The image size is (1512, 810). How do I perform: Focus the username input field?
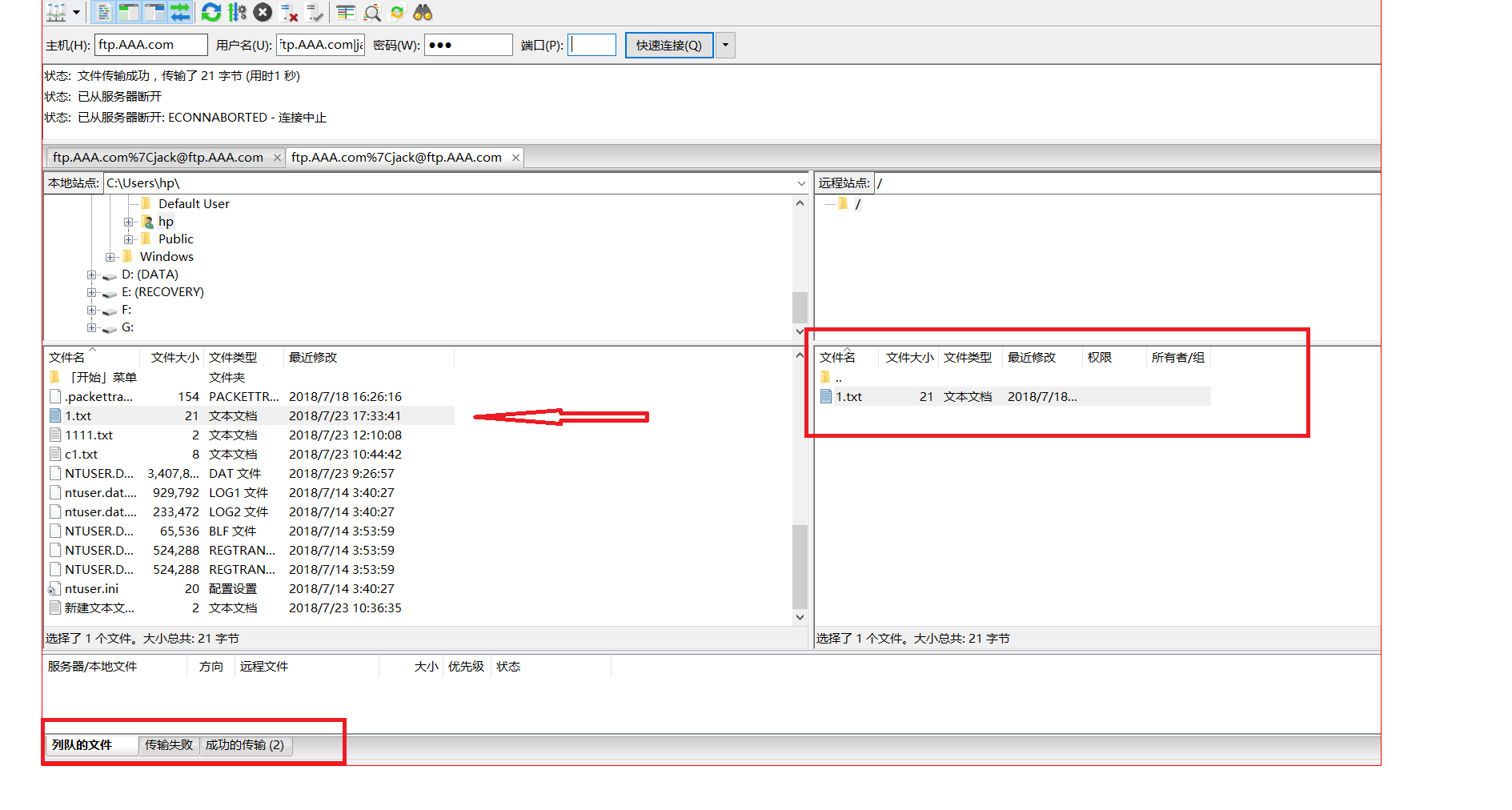[320, 45]
